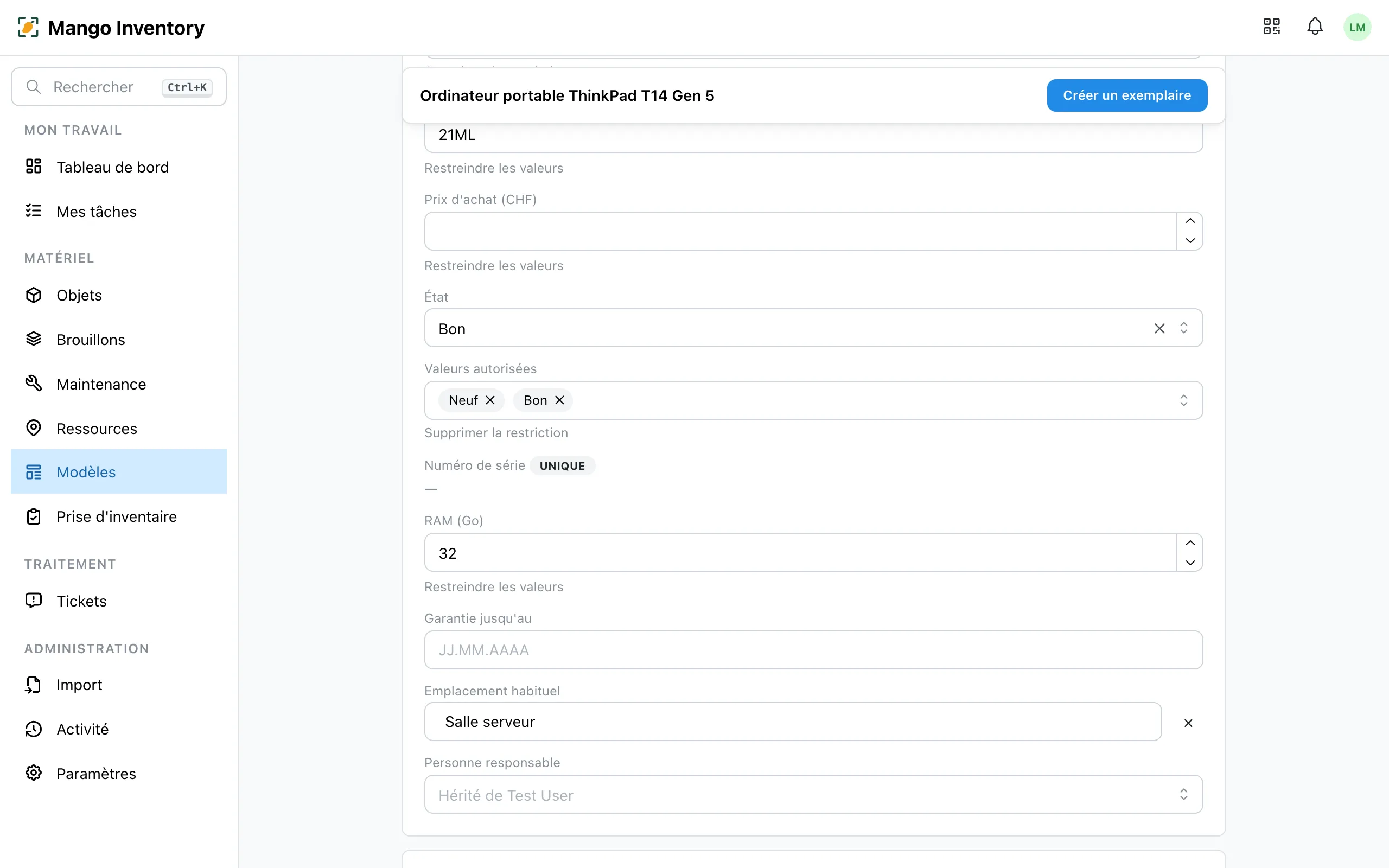Increase the Prix d'achat value
The image size is (1389, 868).
(x=1190, y=221)
